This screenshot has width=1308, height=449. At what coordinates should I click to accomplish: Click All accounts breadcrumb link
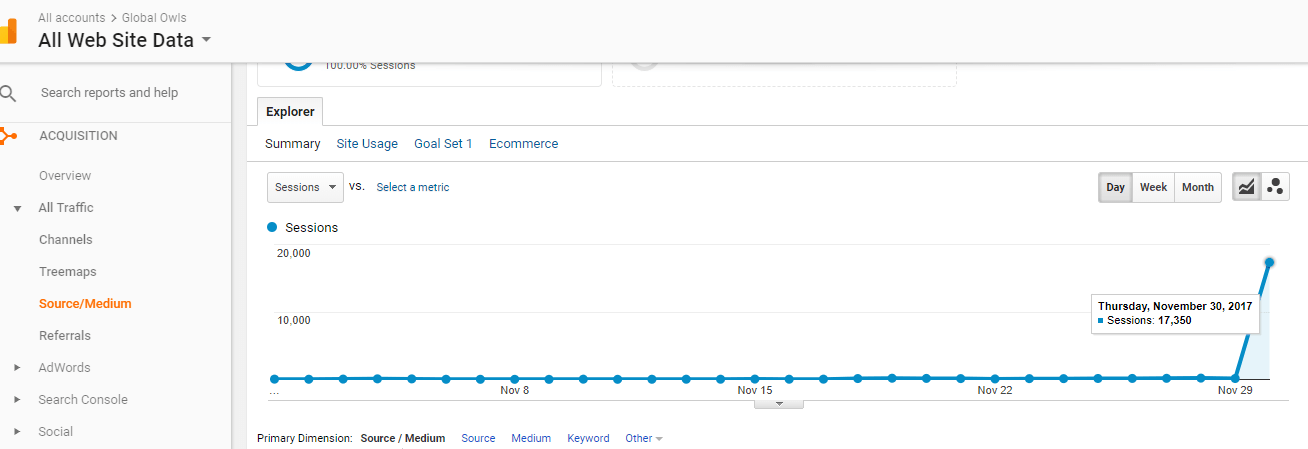pyautogui.click(x=71, y=18)
